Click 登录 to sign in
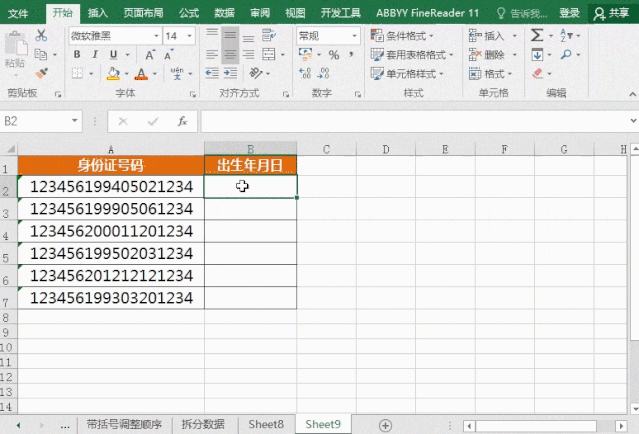The image size is (639, 434). [569, 13]
